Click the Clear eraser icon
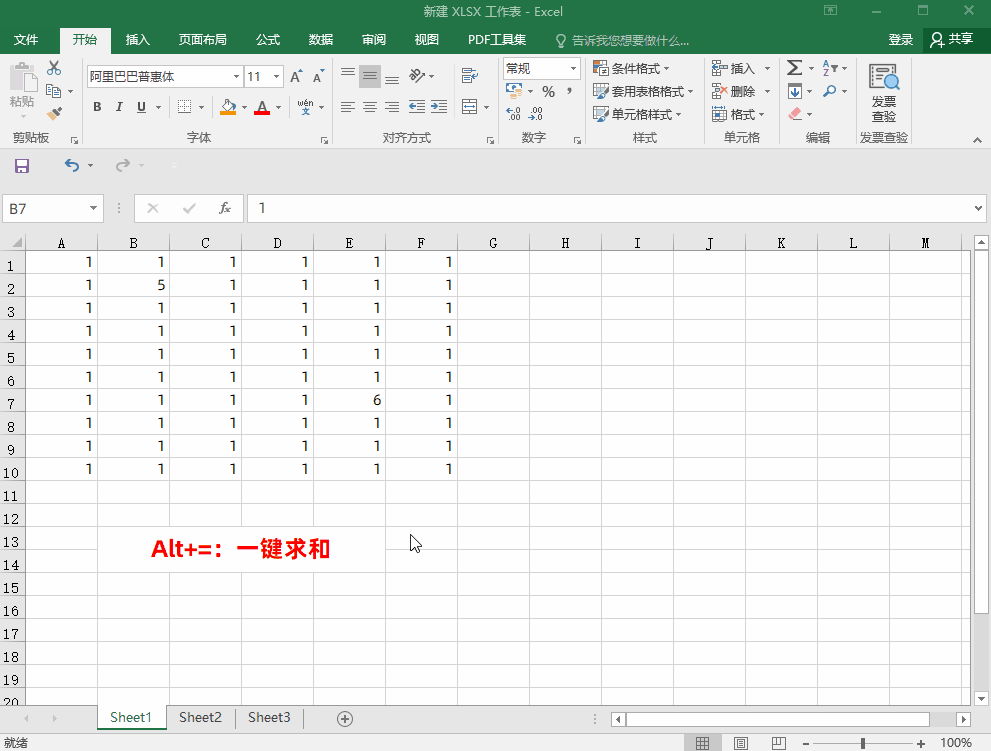The image size is (991, 751). [x=795, y=114]
